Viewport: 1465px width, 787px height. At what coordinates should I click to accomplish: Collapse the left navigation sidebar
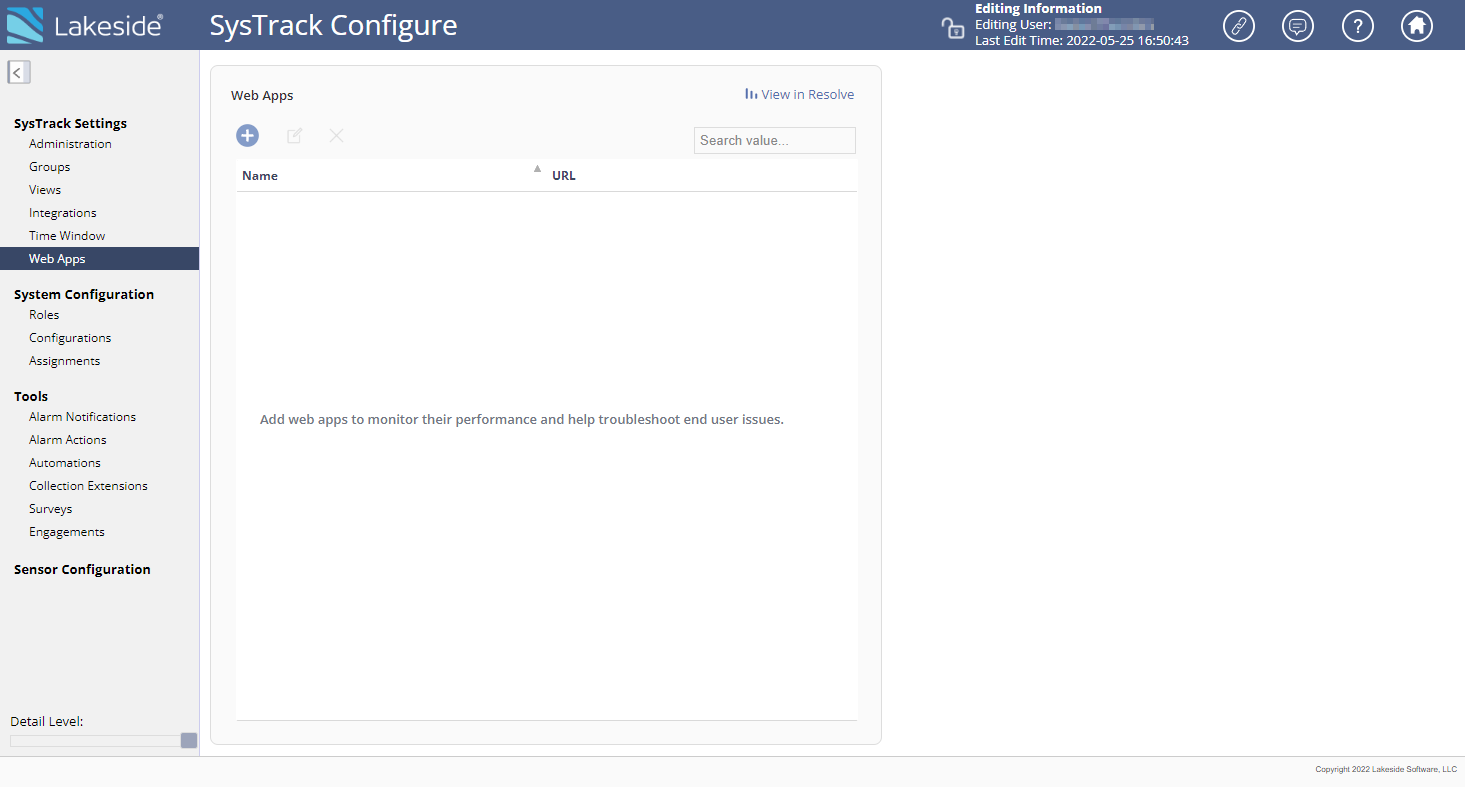pyautogui.click(x=19, y=72)
